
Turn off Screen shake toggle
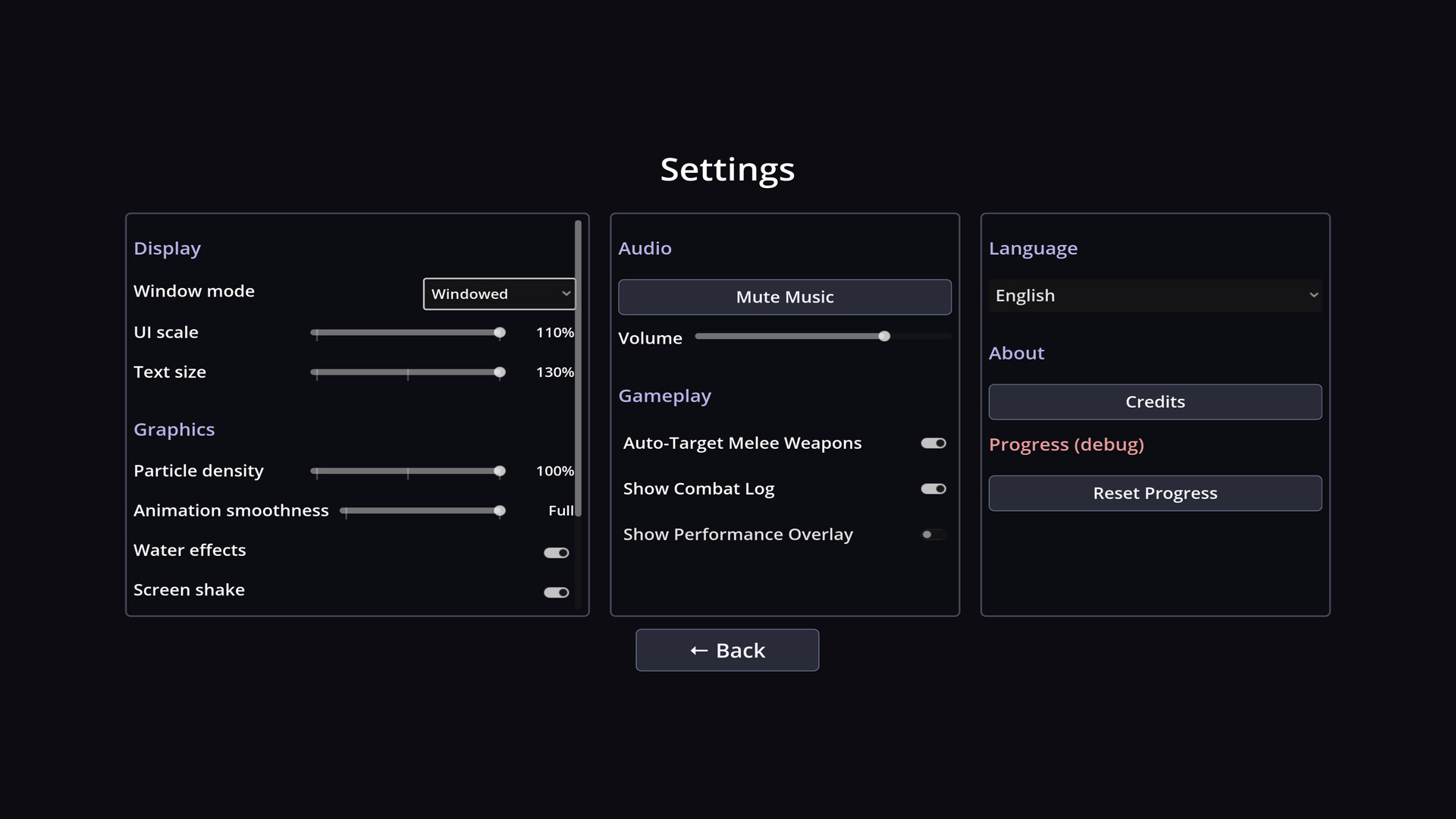[x=556, y=592]
